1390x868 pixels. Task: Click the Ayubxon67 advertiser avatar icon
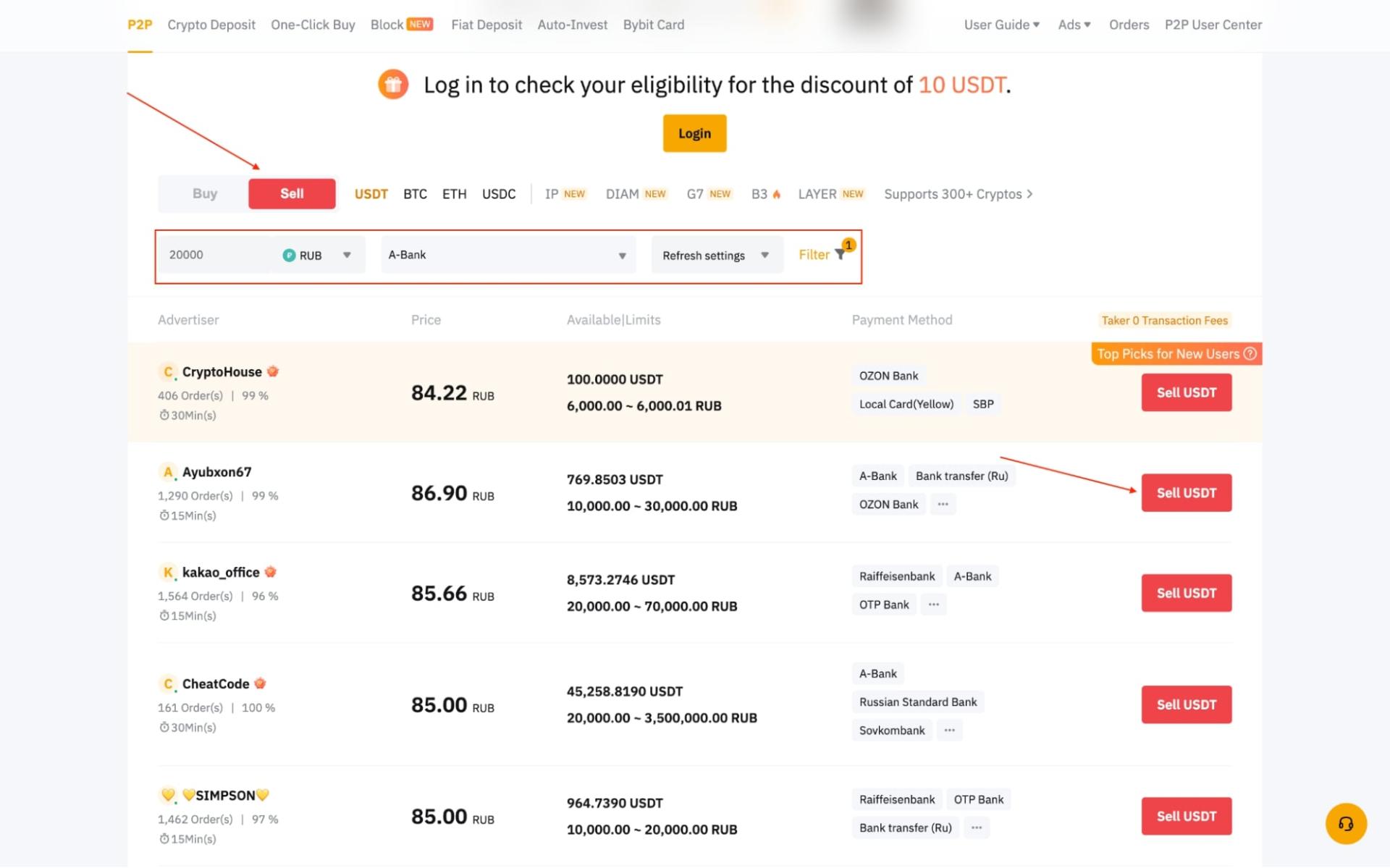(167, 472)
